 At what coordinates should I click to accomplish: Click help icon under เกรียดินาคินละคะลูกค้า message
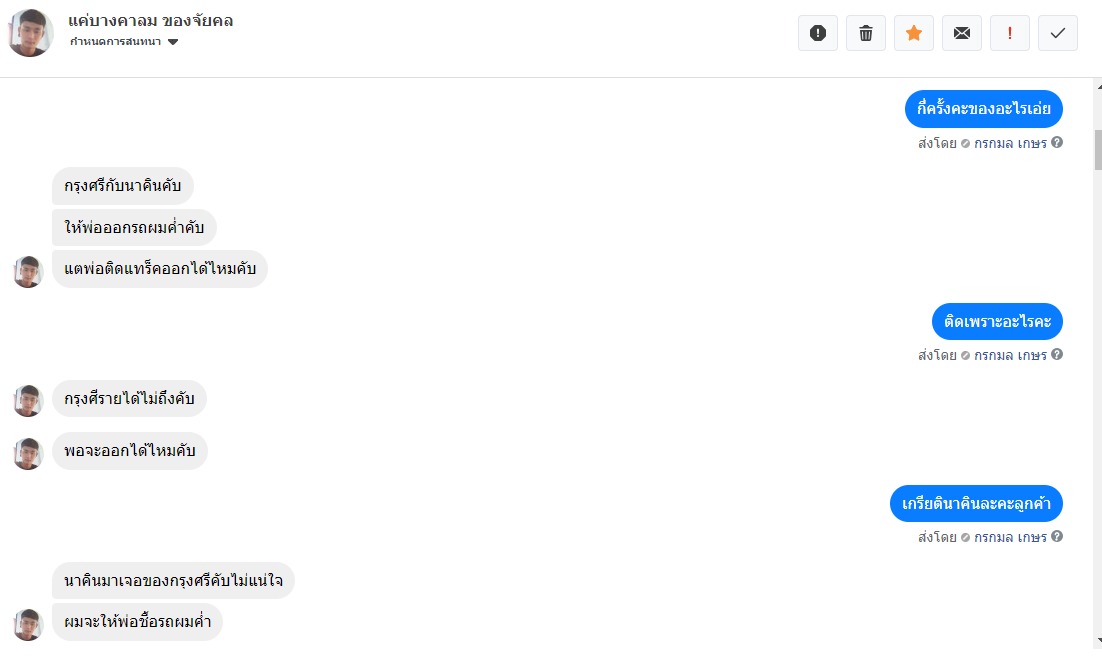pos(1057,537)
